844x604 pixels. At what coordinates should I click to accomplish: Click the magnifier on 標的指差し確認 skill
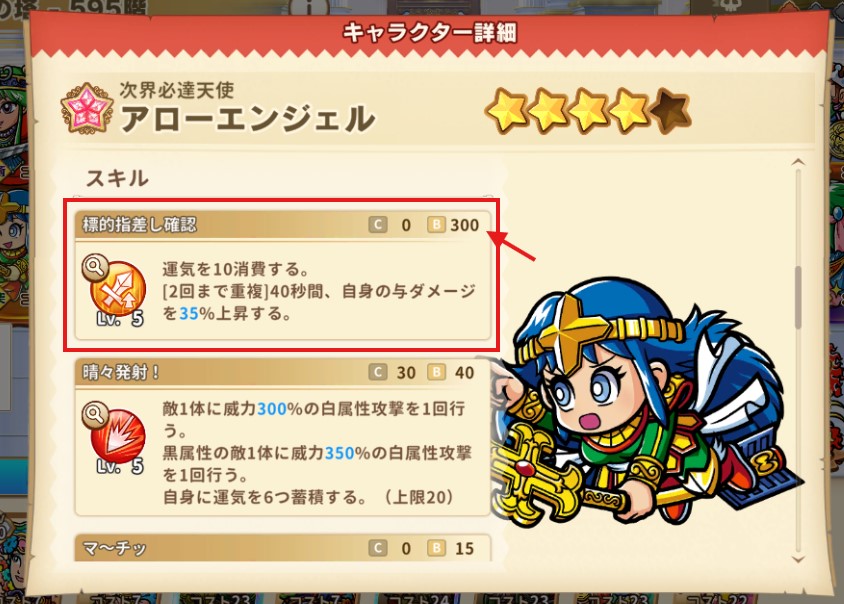pyautogui.click(x=95, y=267)
